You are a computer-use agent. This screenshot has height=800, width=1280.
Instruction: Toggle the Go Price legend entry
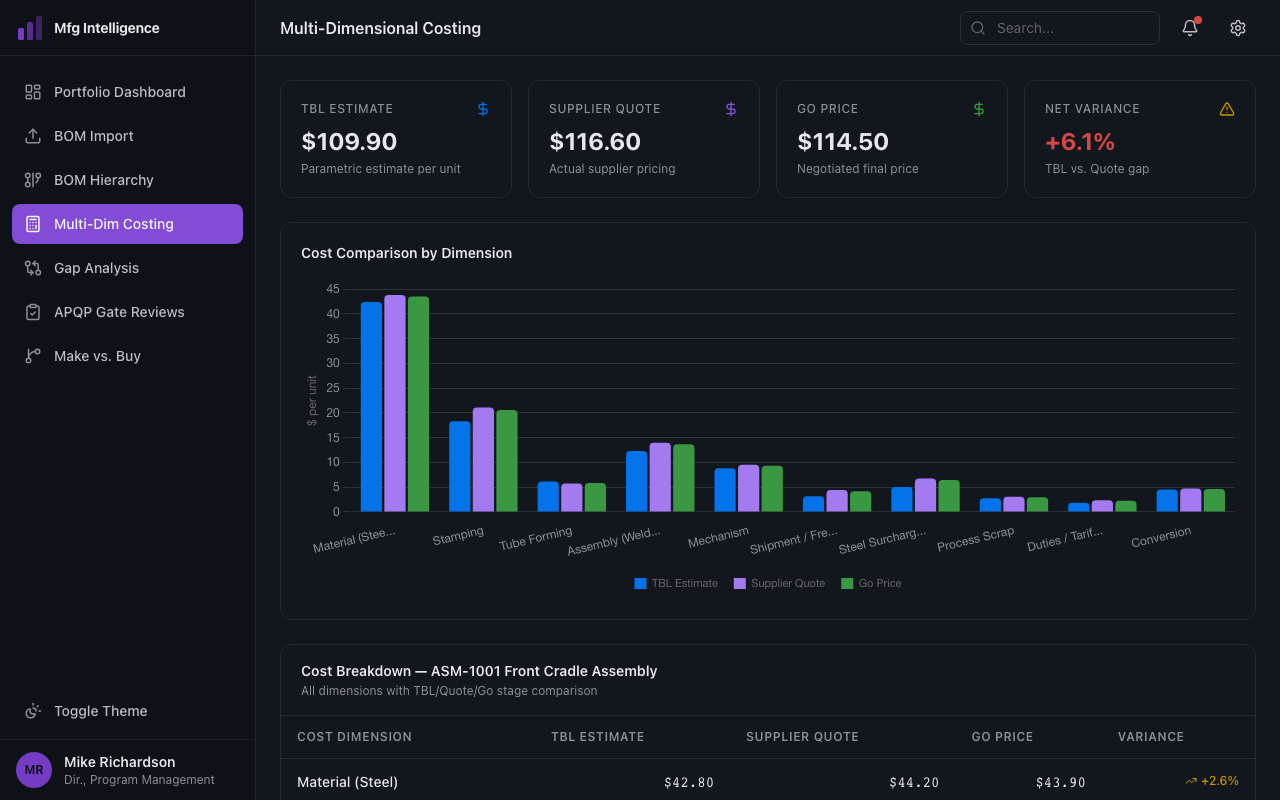point(871,582)
